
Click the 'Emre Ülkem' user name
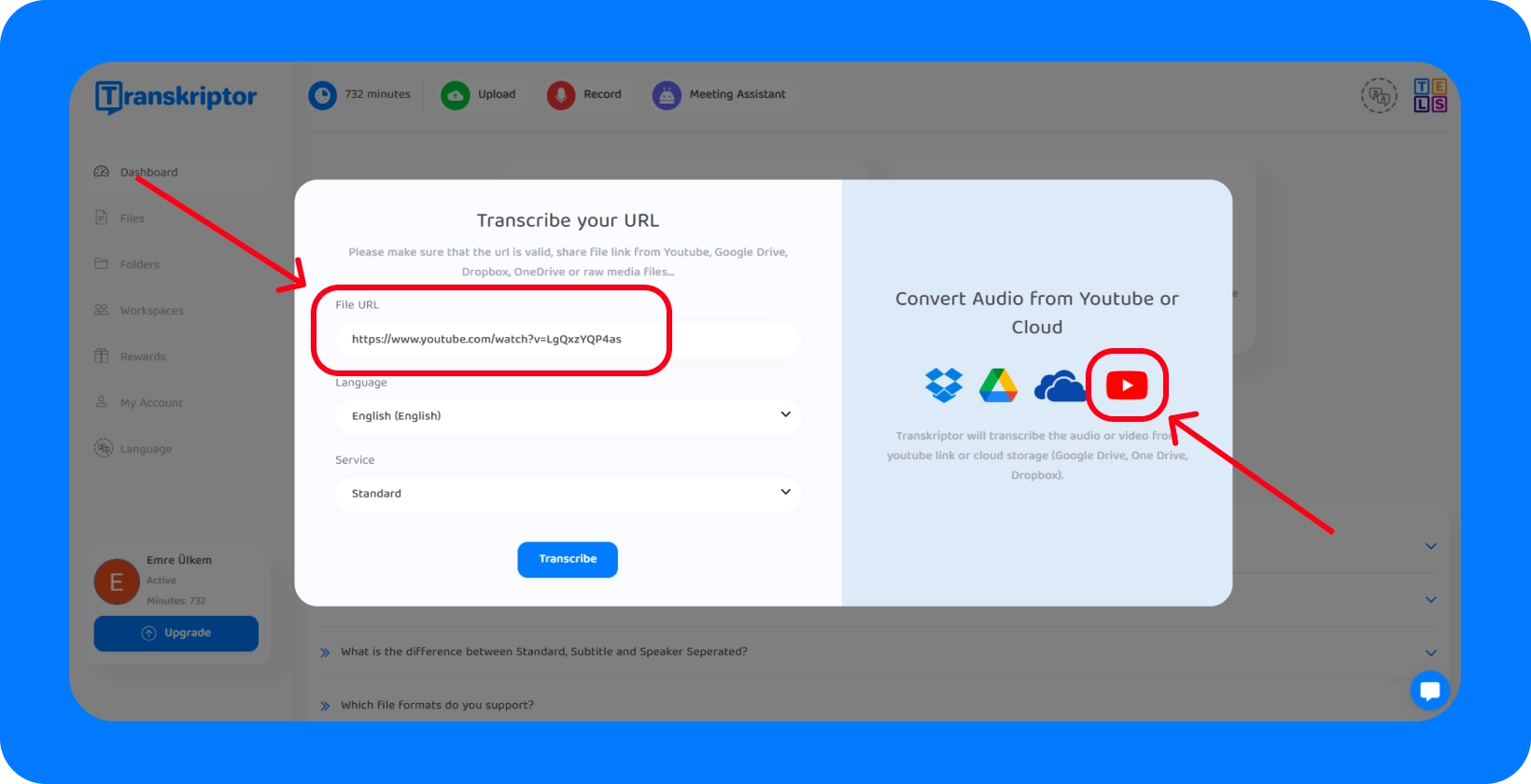point(179,560)
